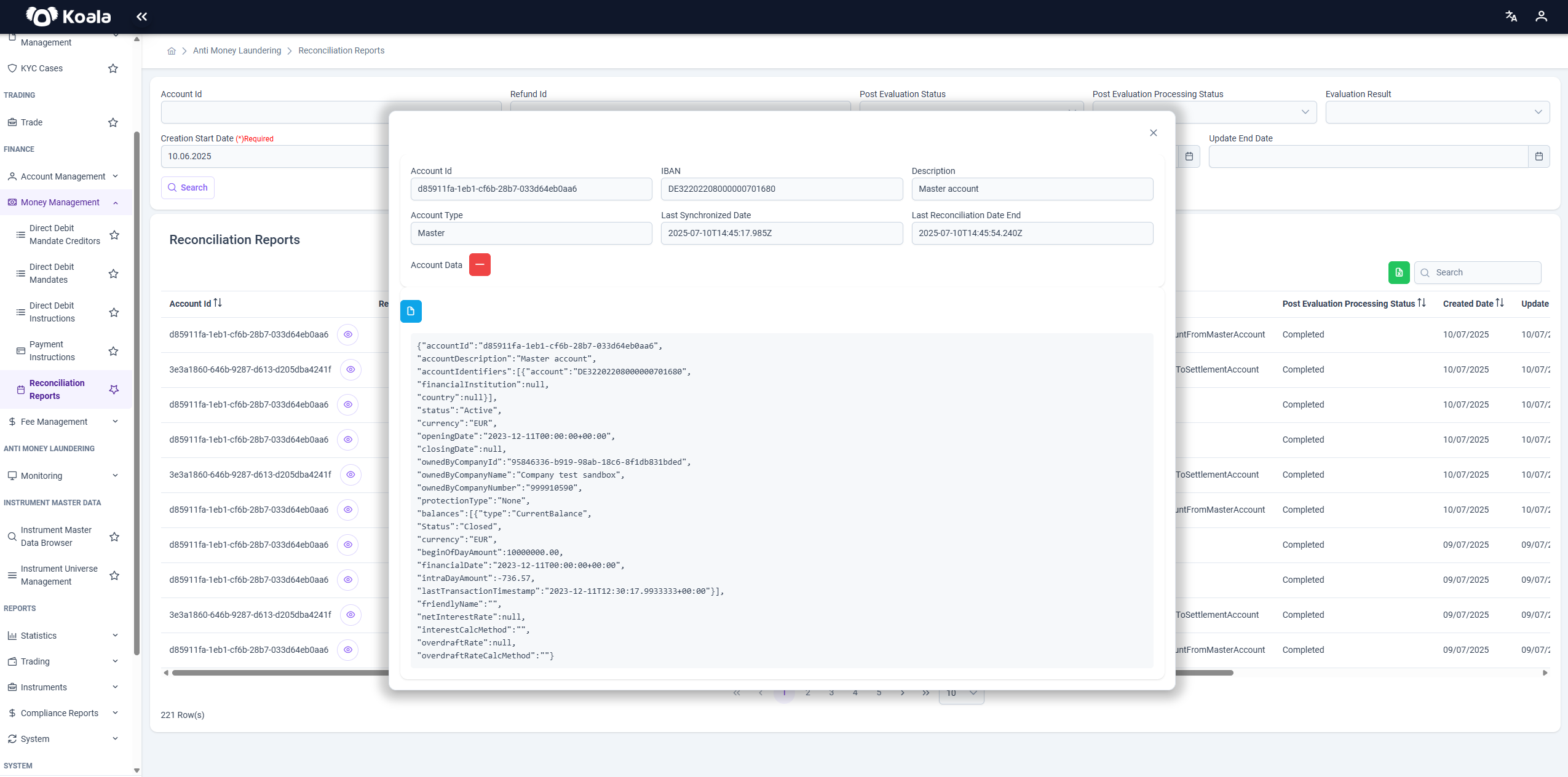The width and height of the screenshot is (1568, 777).
Task: Star Direct Debit Mandate Creditors item
Action: (x=114, y=235)
